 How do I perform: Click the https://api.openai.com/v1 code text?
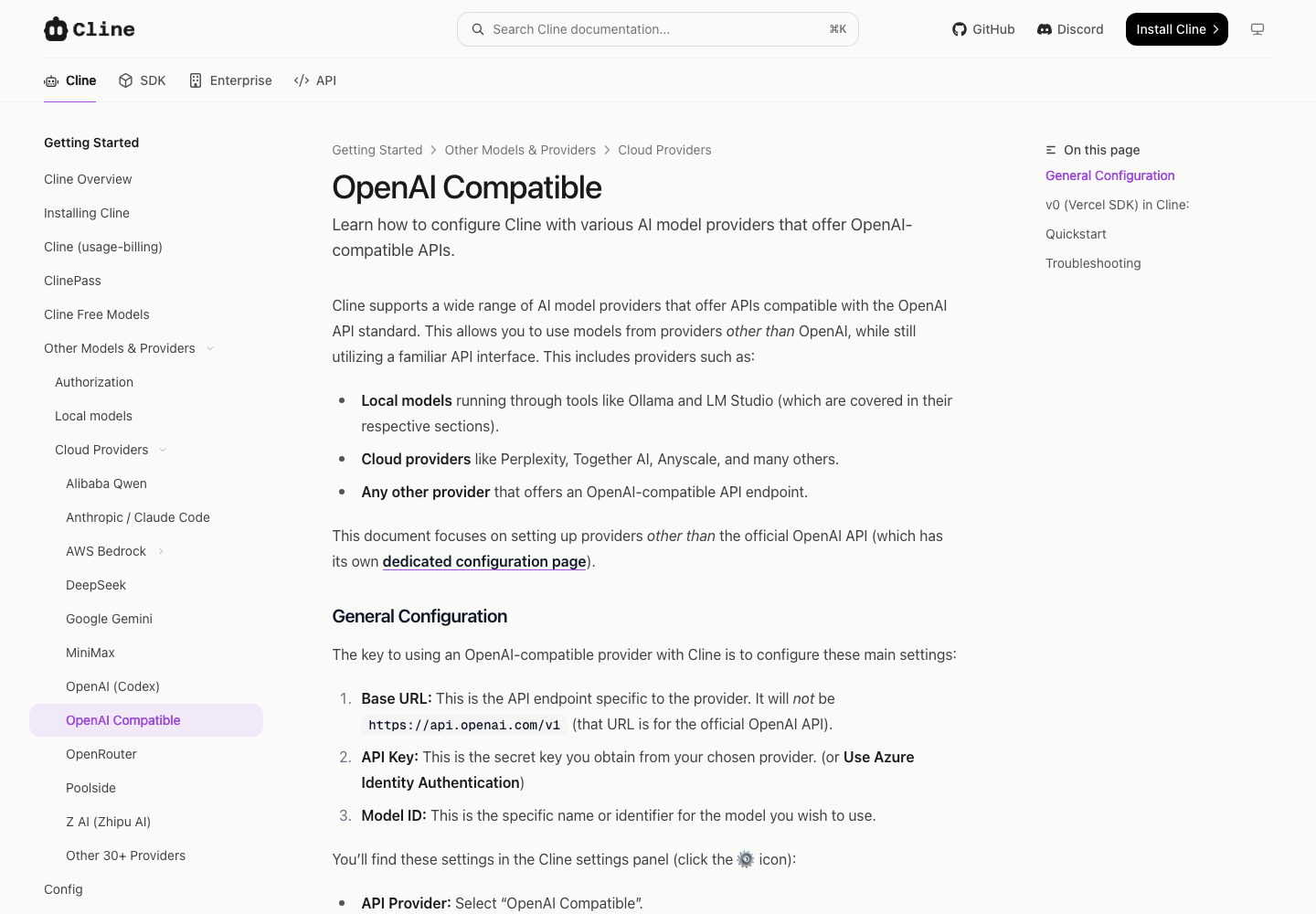click(464, 725)
